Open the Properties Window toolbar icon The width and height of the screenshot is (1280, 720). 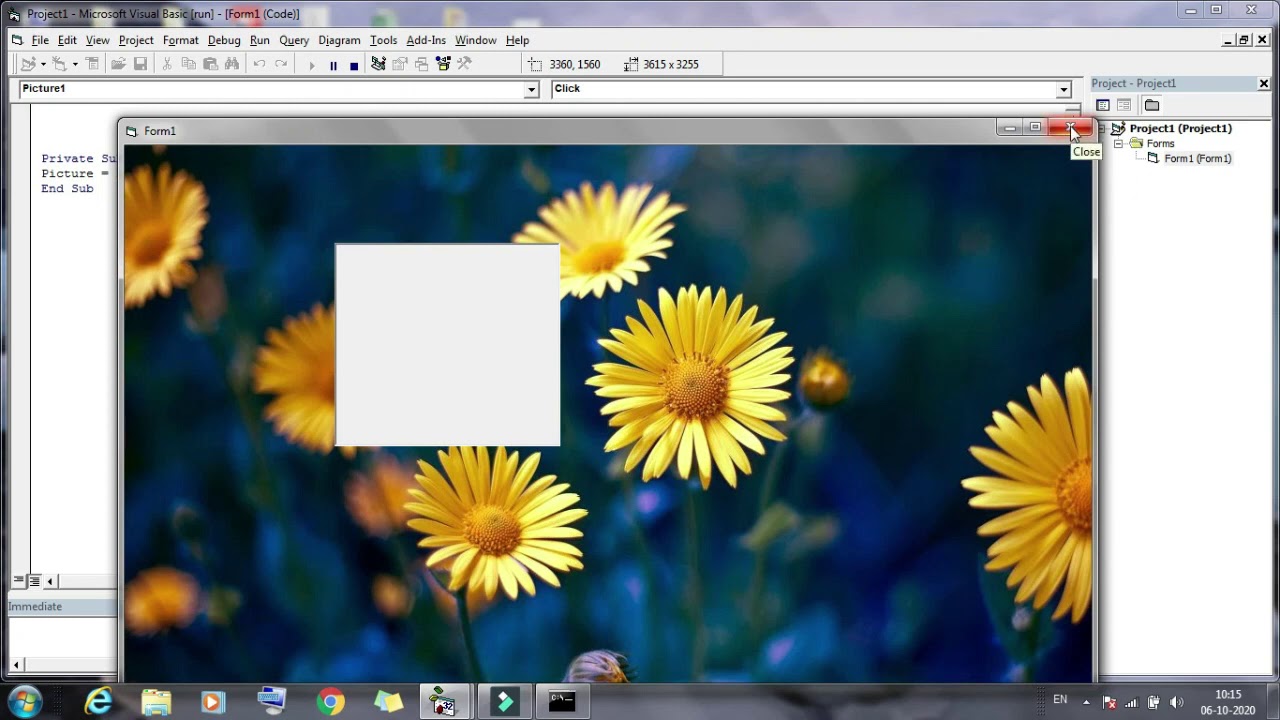400,64
